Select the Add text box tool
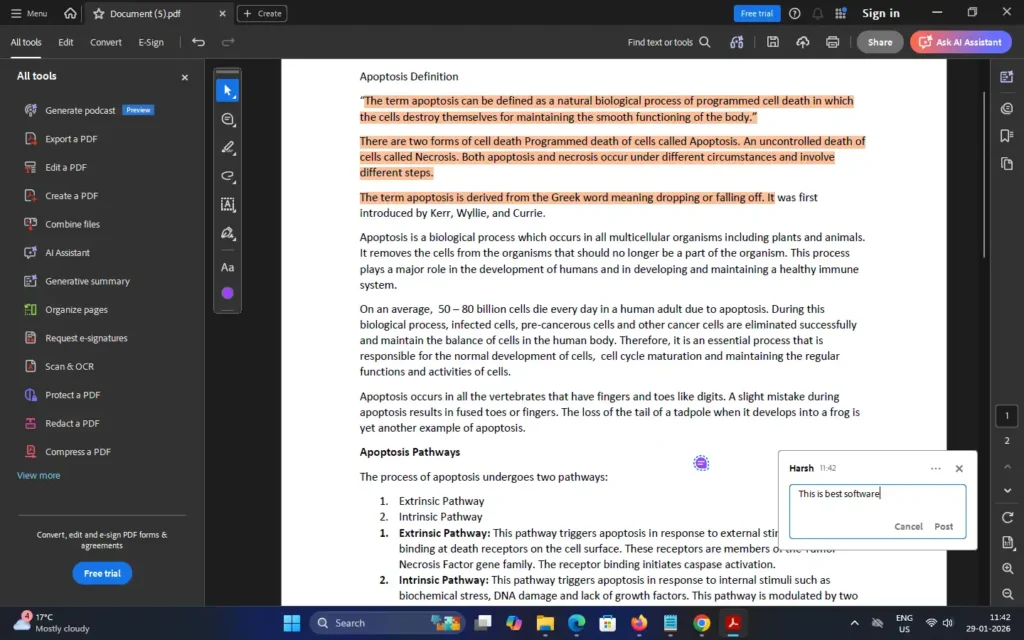The width and height of the screenshot is (1024, 640). tap(228, 204)
